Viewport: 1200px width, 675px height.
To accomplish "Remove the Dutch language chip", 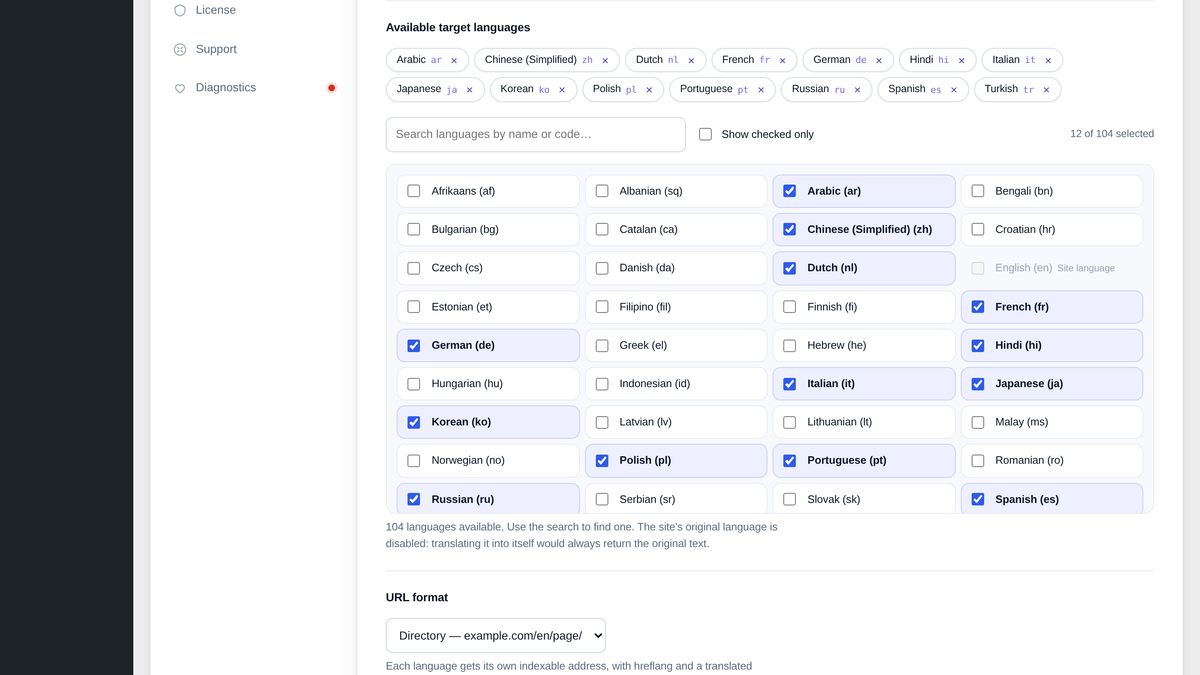I will pos(691,61).
